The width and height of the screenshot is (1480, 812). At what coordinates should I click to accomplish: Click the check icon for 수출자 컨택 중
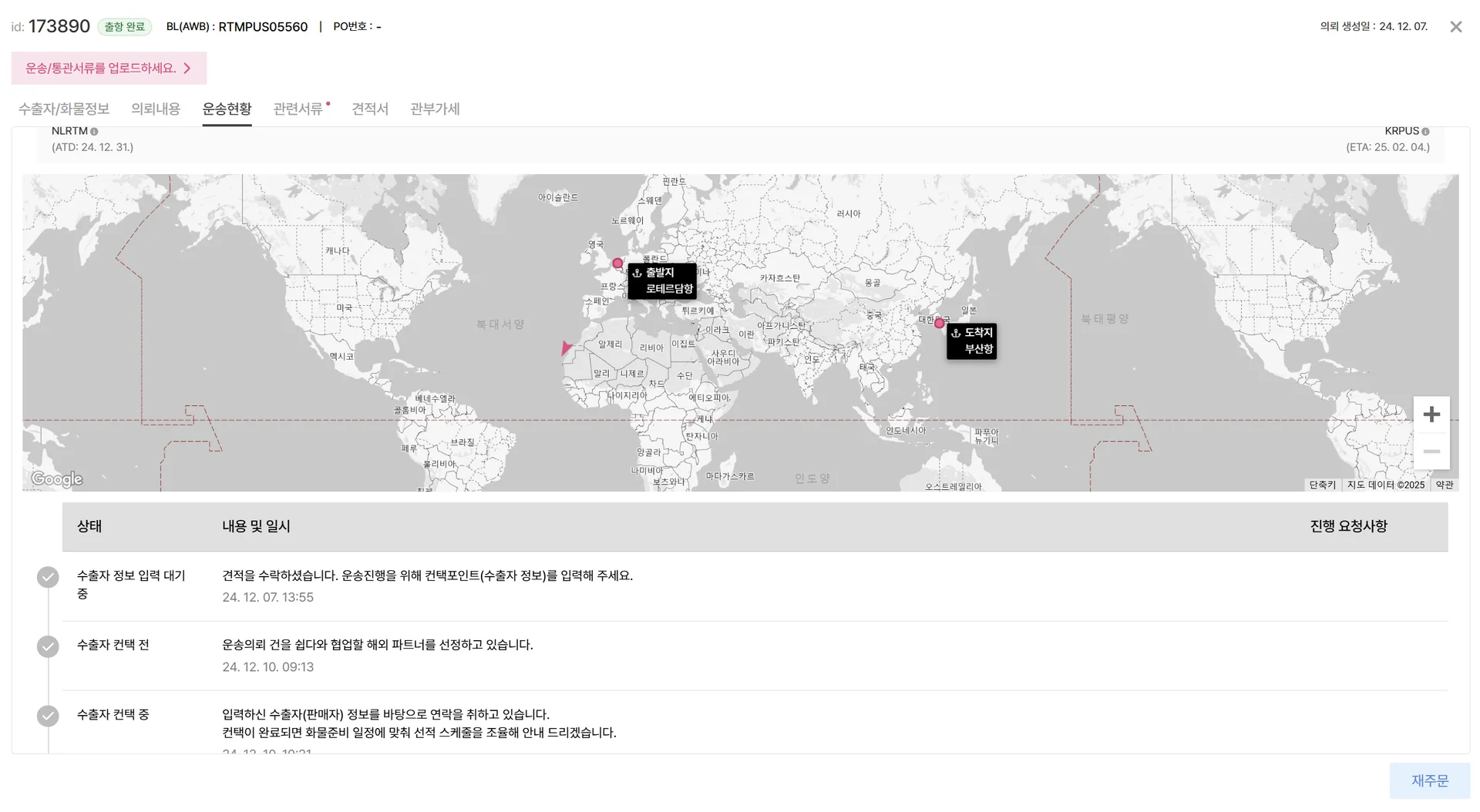48,716
